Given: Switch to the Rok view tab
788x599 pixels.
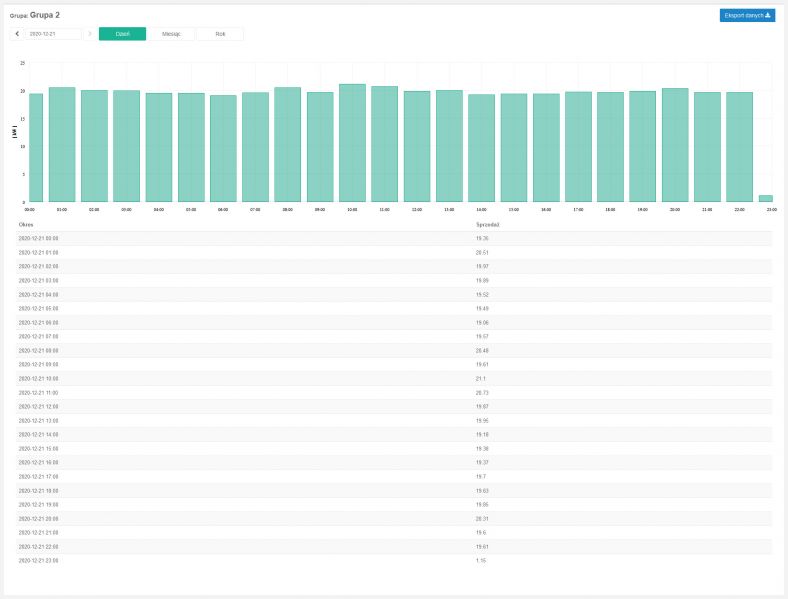Looking at the screenshot, I should [220, 34].
